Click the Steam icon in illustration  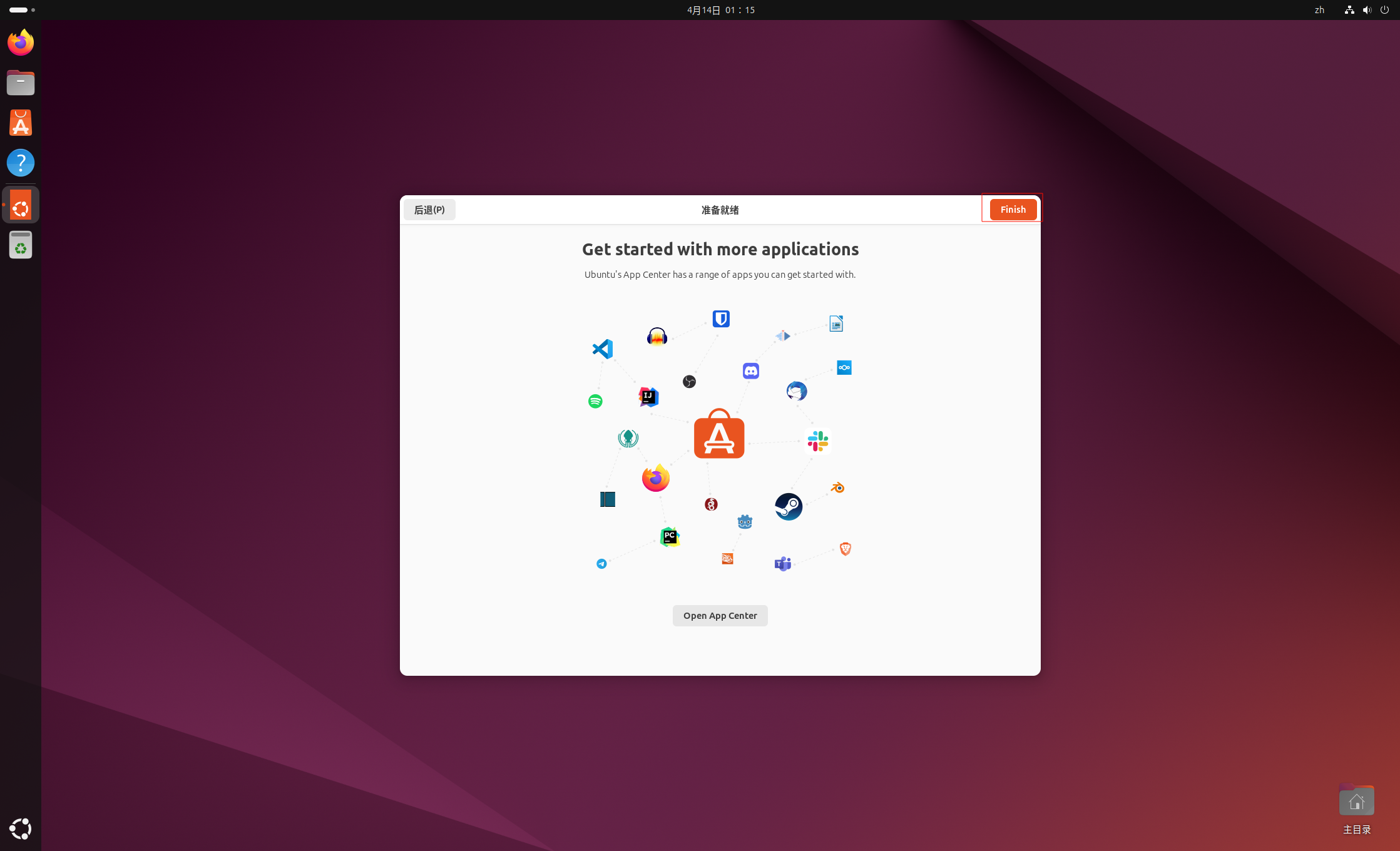(789, 506)
